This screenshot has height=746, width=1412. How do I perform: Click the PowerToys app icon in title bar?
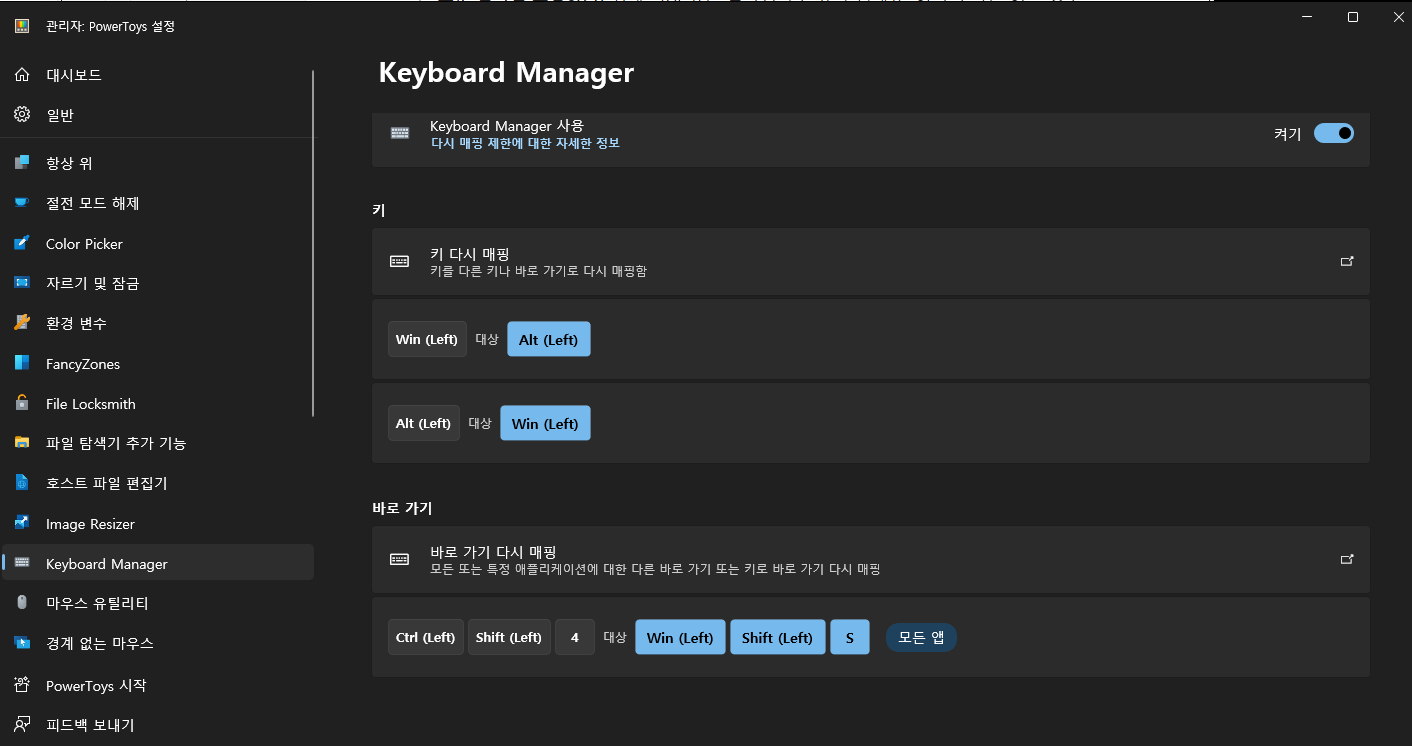tap(22, 26)
